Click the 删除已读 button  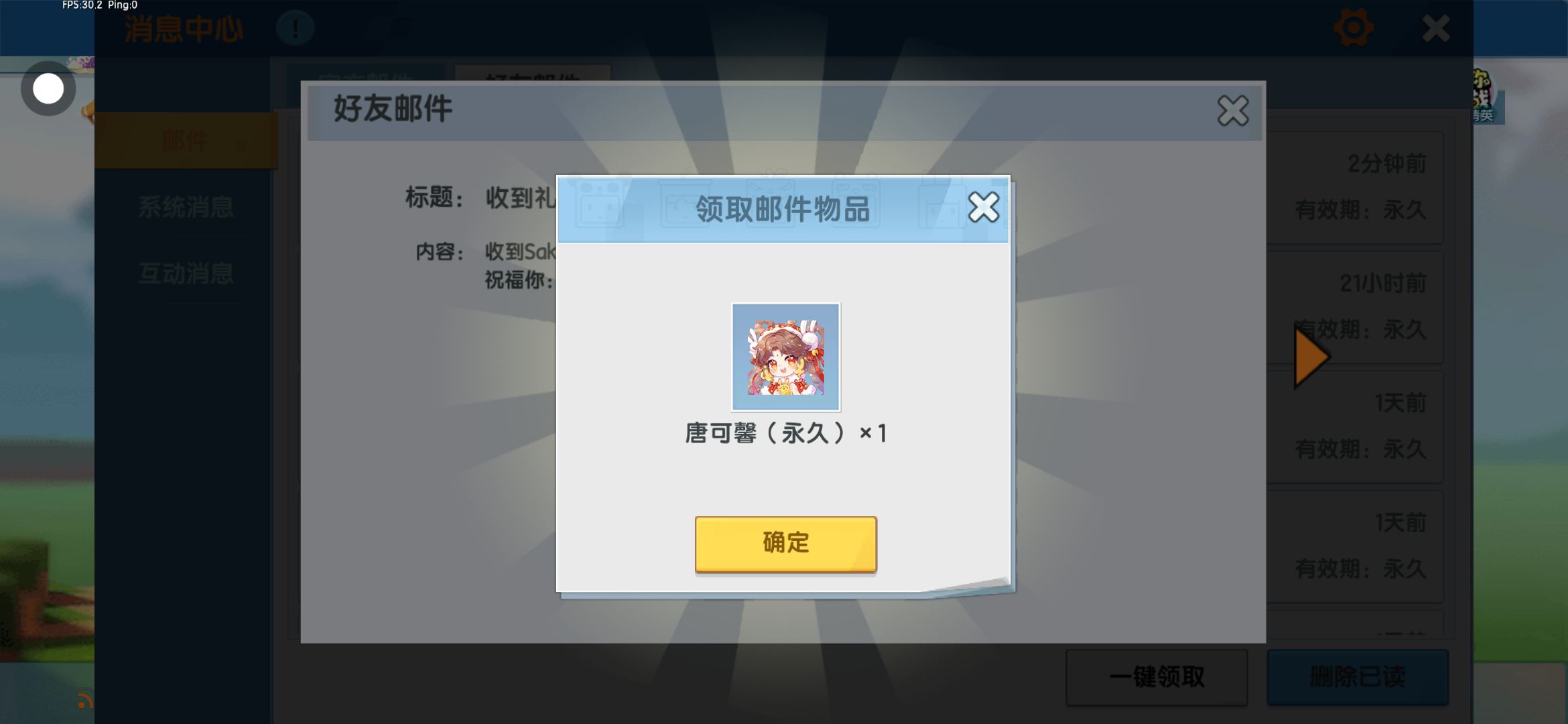(1358, 677)
